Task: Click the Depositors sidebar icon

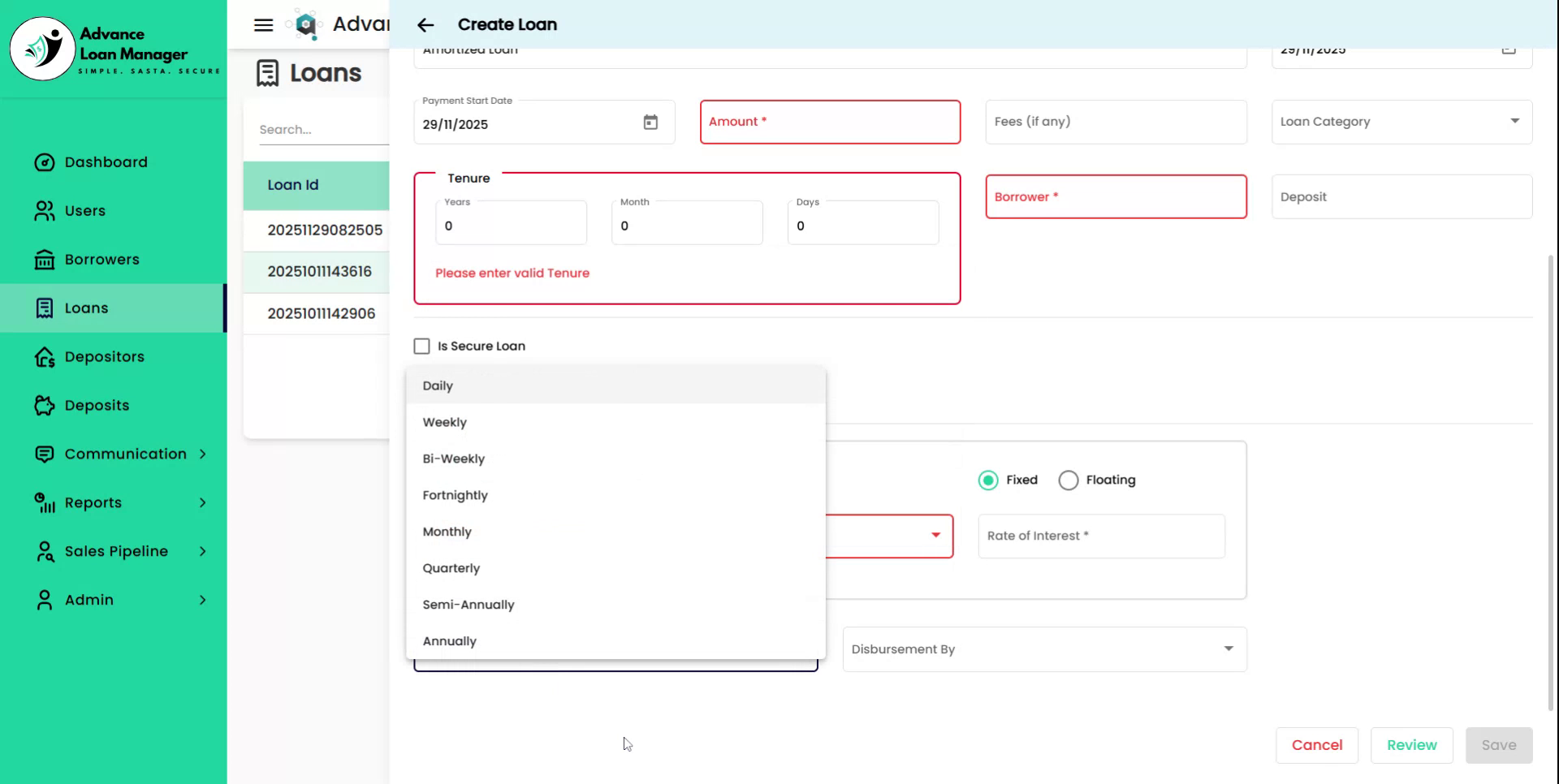Action: [x=45, y=356]
